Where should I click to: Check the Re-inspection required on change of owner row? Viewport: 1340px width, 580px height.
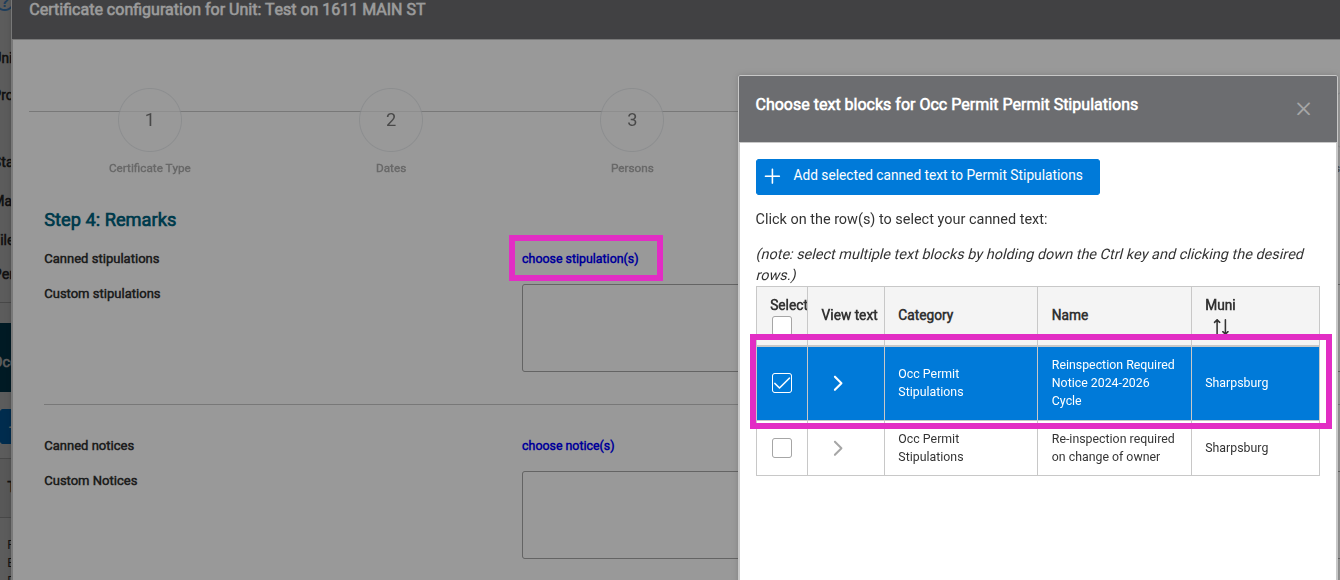point(782,448)
